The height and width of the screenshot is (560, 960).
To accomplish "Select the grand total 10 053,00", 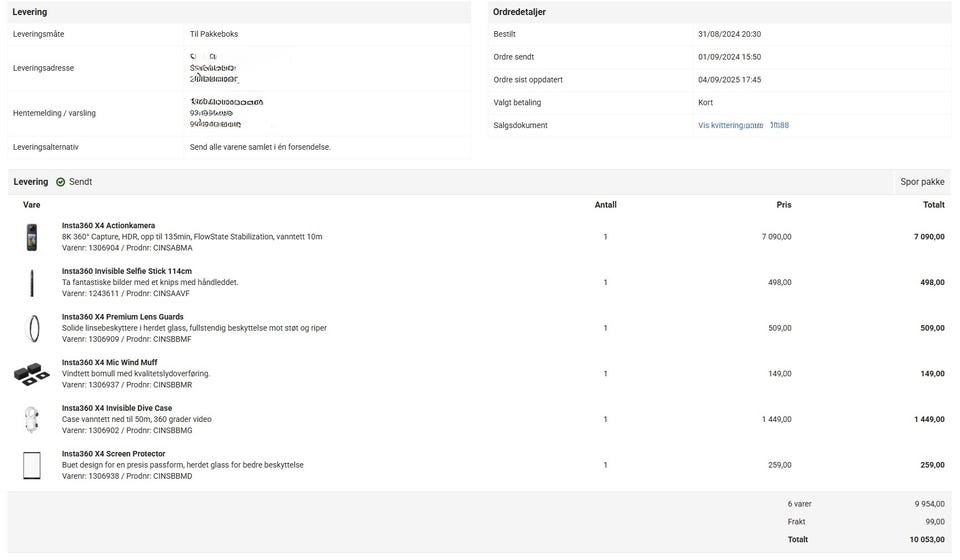I will click(927, 540).
